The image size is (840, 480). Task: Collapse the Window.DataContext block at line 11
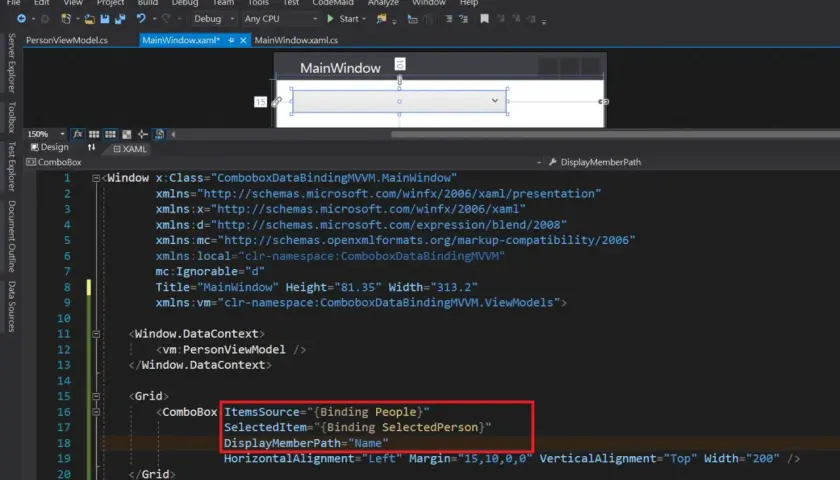96,334
